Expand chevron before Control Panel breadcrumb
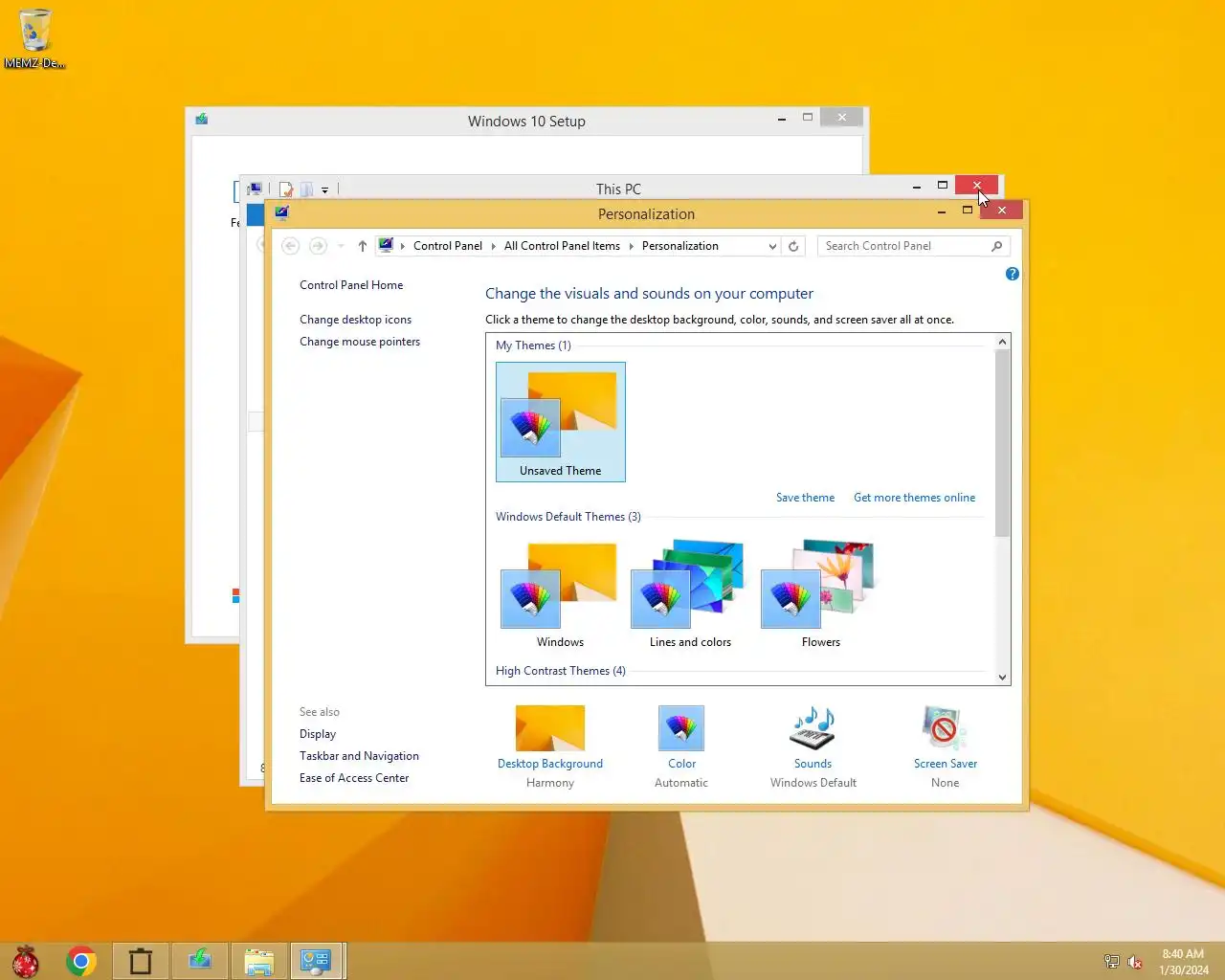The width and height of the screenshot is (1225, 980). tap(403, 246)
